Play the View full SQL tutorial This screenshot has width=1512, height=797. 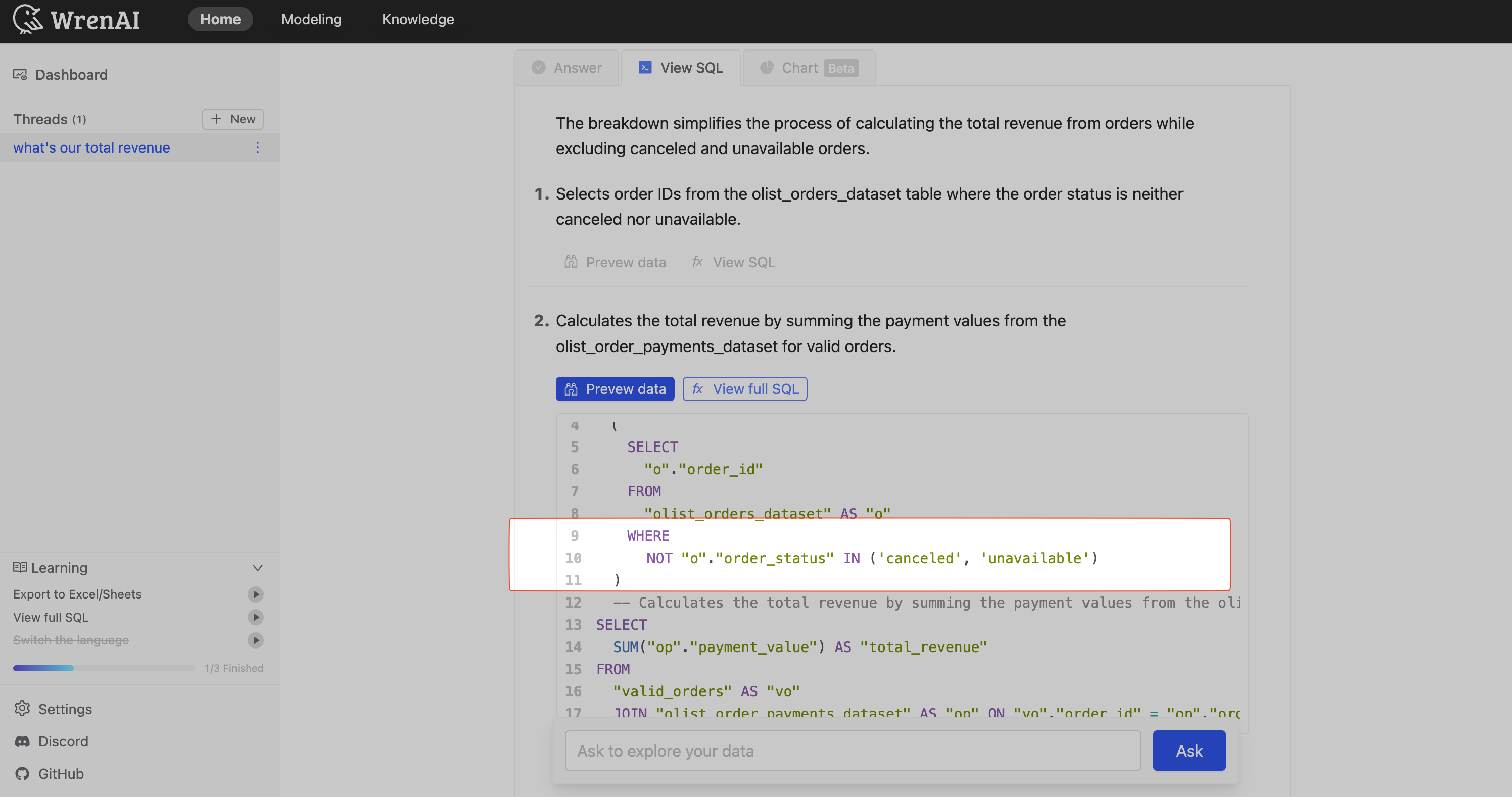click(x=255, y=617)
